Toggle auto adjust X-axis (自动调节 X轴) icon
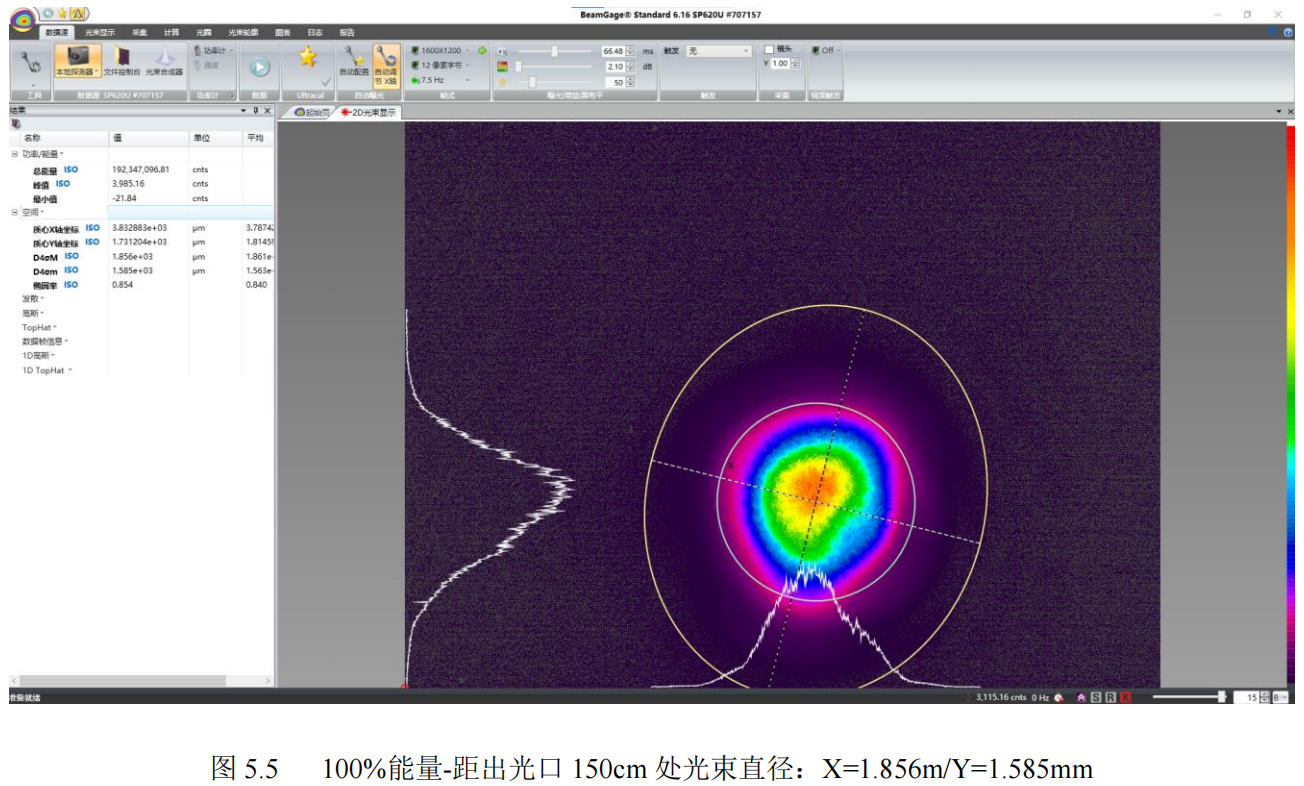 point(385,63)
